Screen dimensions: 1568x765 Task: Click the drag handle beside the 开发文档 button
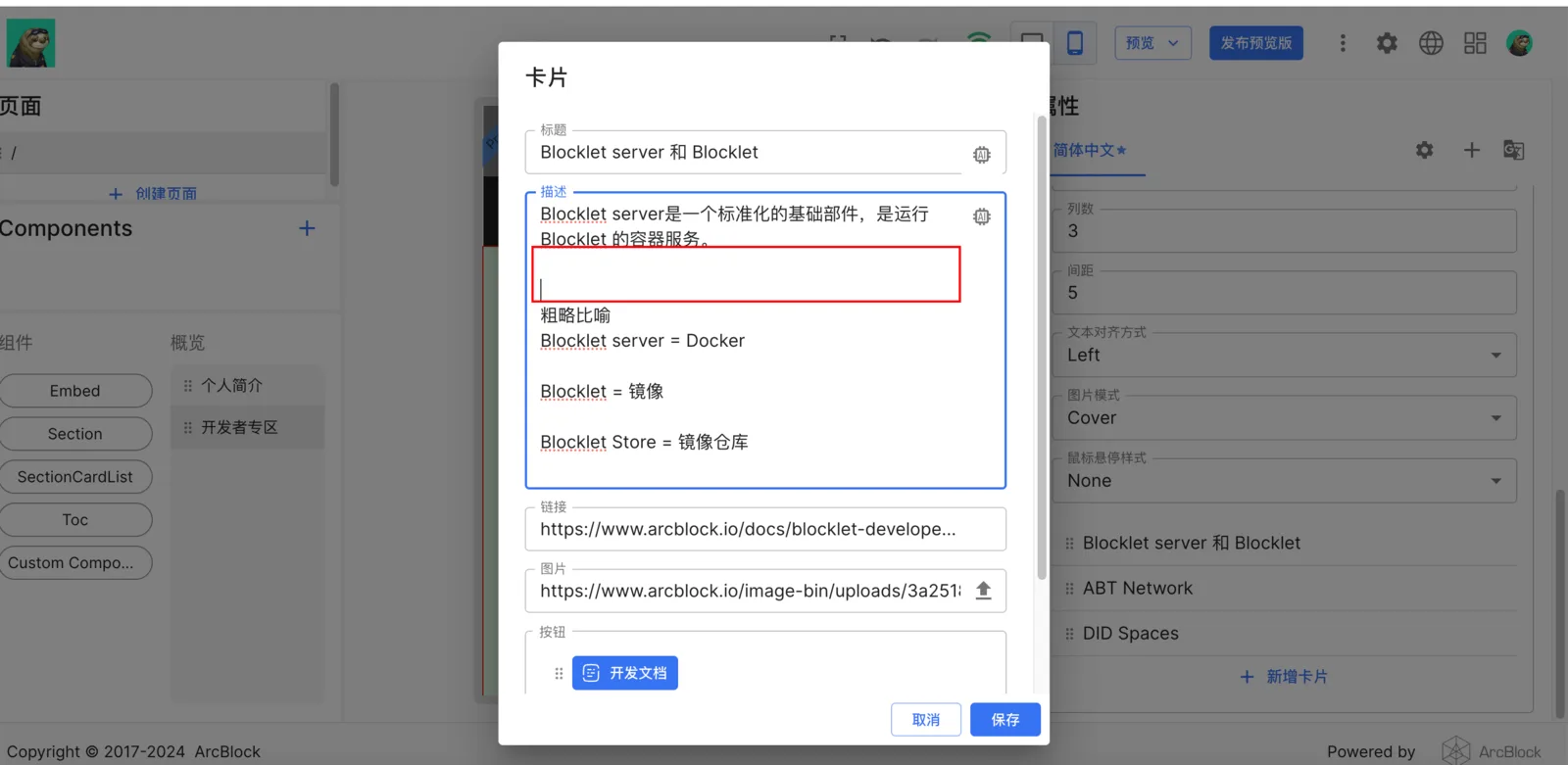[x=559, y=673]
